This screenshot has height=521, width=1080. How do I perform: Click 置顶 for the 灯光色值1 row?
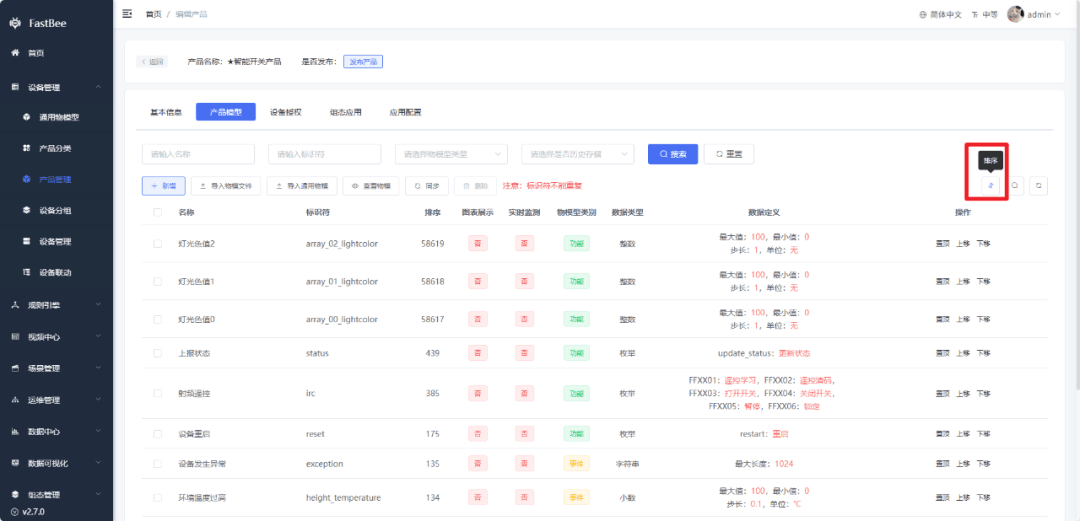coord(943,281)
